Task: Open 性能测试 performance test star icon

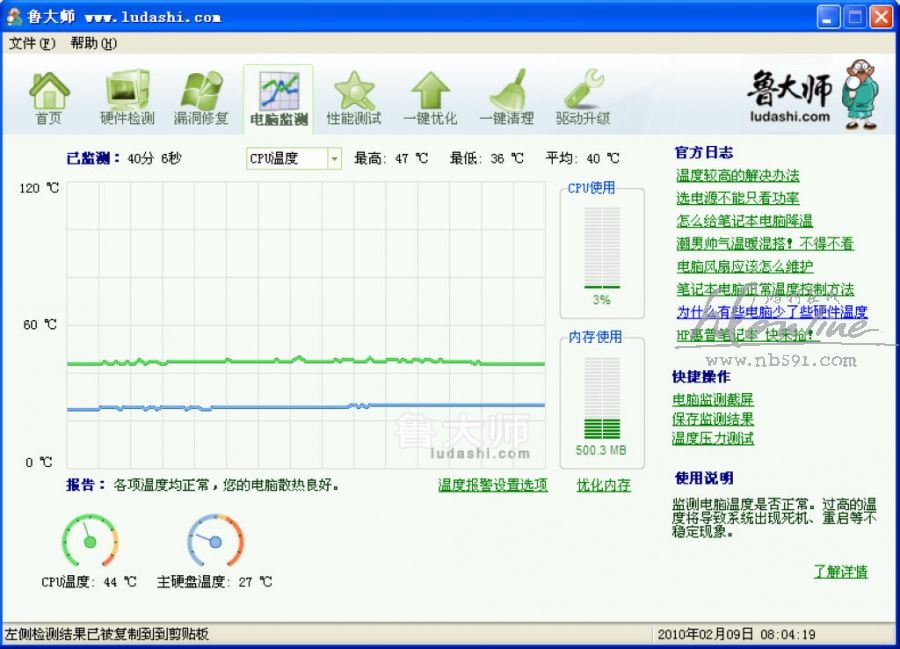Action: click(354, 91)
